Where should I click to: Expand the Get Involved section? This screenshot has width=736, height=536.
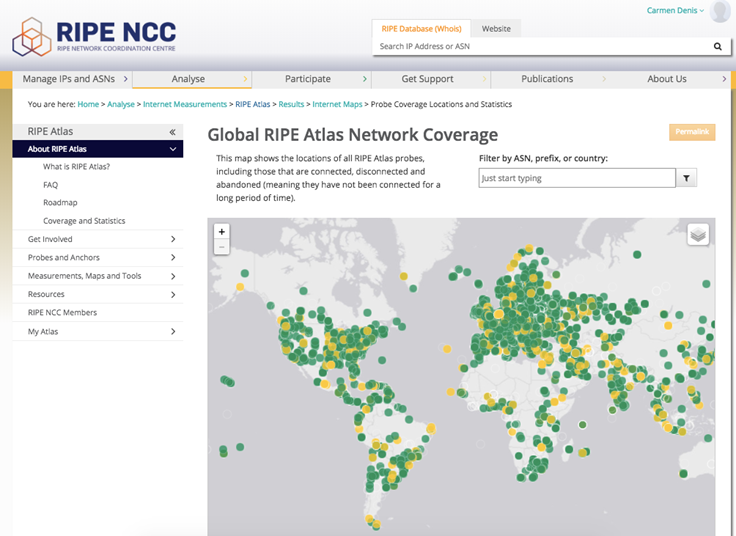173,239
